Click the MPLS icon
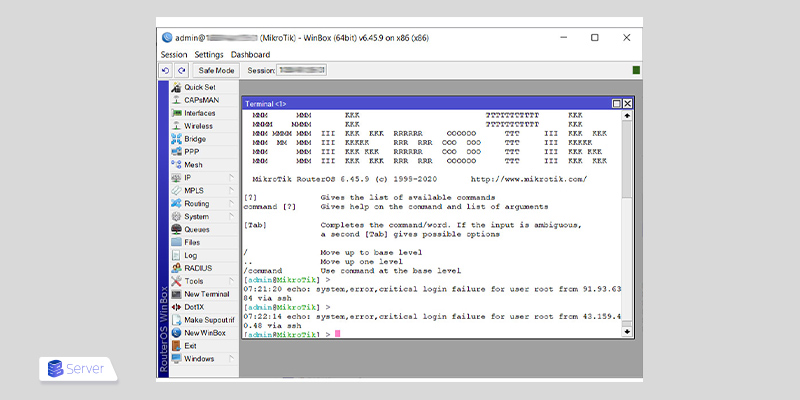The width and height of the screenshot is (800, 400). pyautogui.click(x=176, y=191)
